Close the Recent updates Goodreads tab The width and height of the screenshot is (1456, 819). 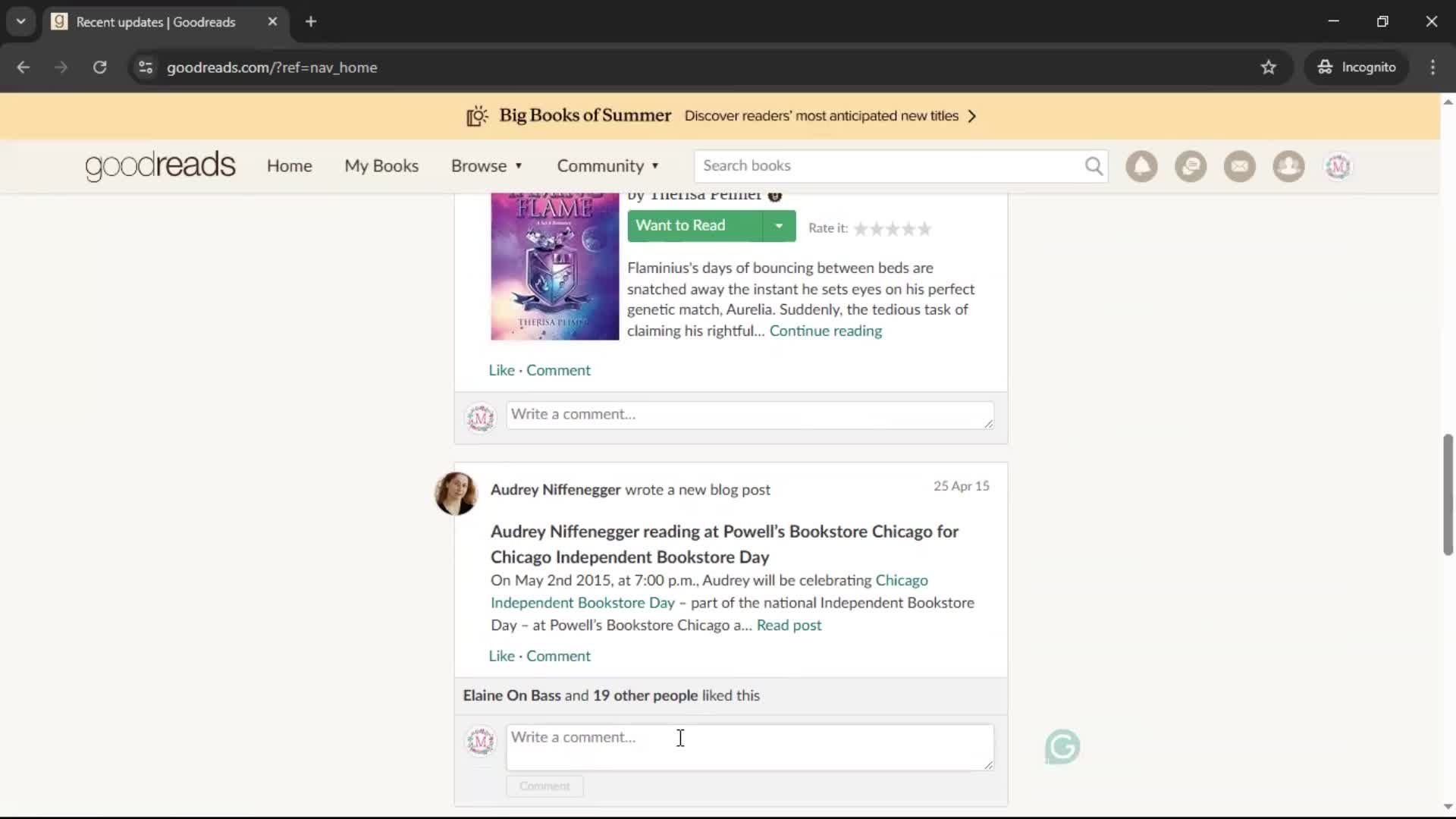point(272,21)
